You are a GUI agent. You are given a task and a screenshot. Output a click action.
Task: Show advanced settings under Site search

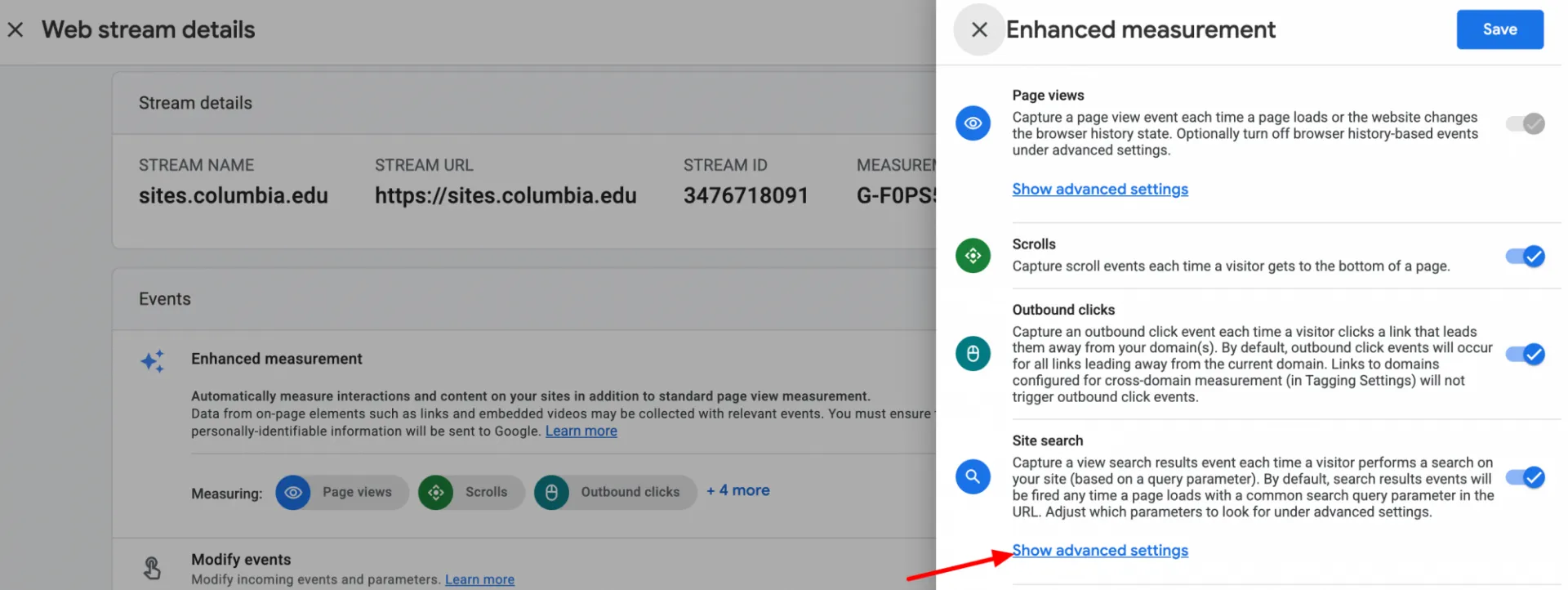point(1100,551)
